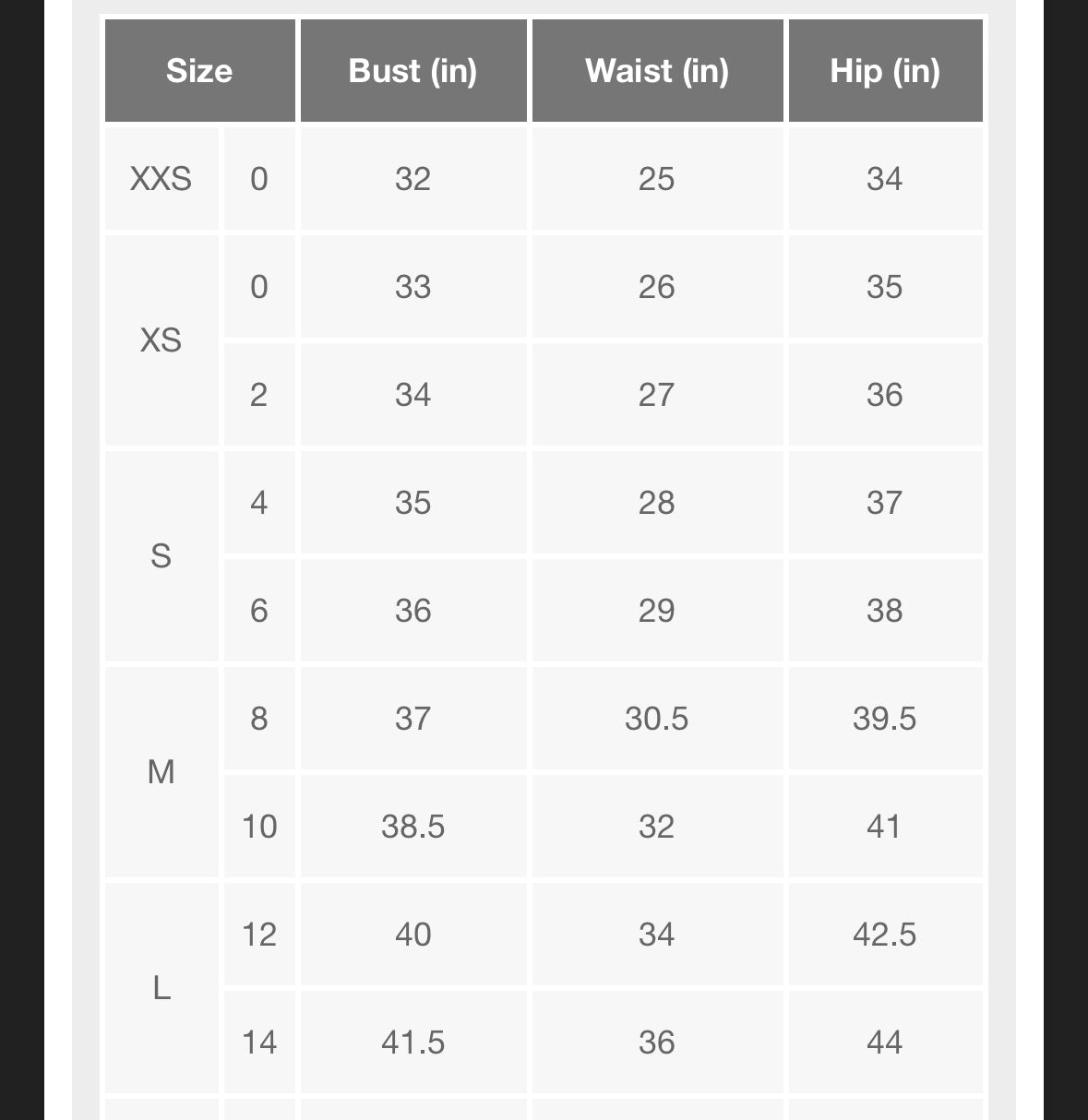Click numeric size 8 cell
Image resolution: width=1088 pixels, height=1120 pixels.
pyautogui.click(x=259, y=719)
